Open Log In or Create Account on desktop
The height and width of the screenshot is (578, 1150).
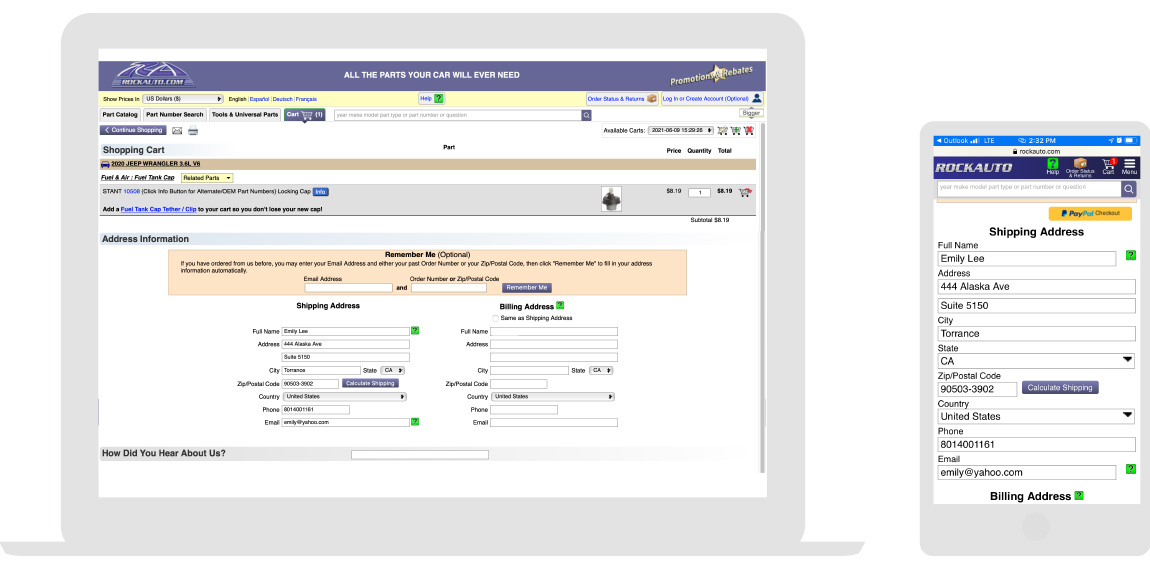click(x=712, y=98)
